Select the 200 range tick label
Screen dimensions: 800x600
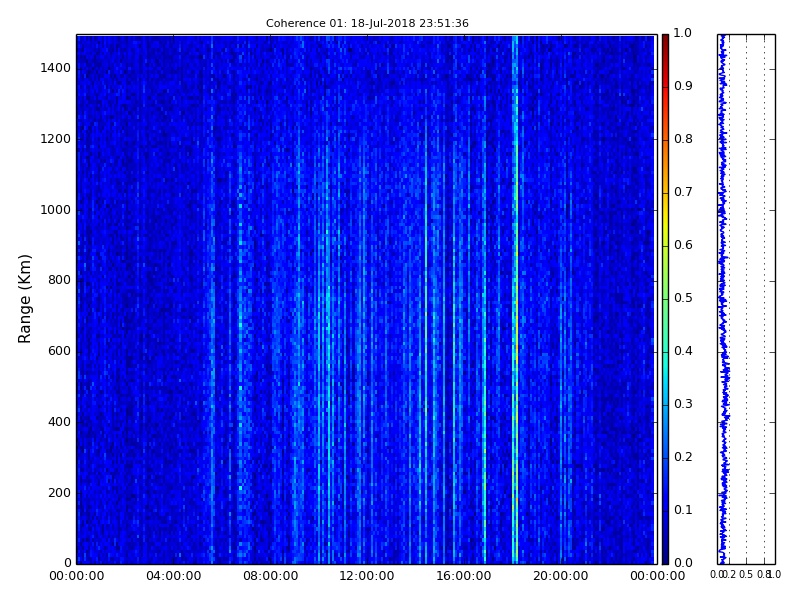59,493
